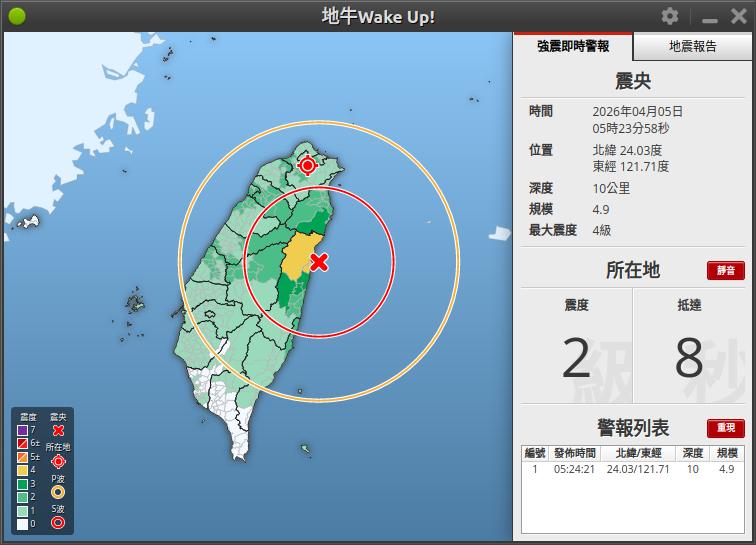Click the depth value 10公里

point(611,188)
